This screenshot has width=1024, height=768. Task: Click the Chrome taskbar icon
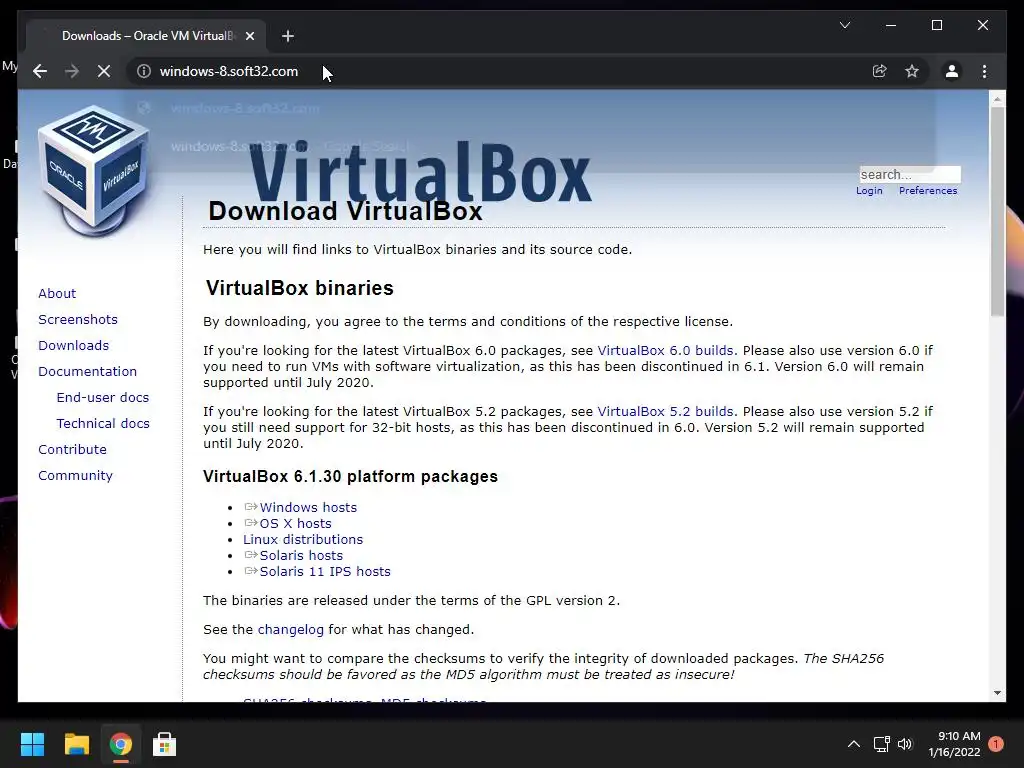coord(121,744)
